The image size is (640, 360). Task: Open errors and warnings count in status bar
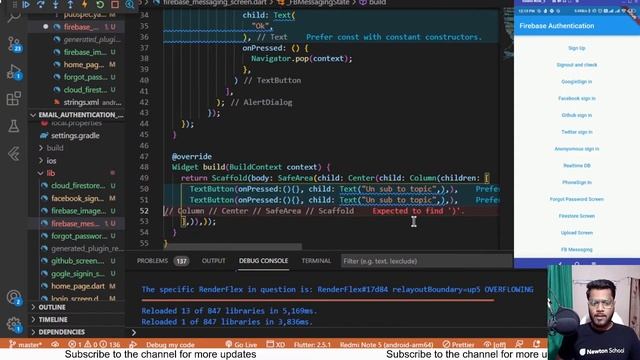tap(94, 344)
